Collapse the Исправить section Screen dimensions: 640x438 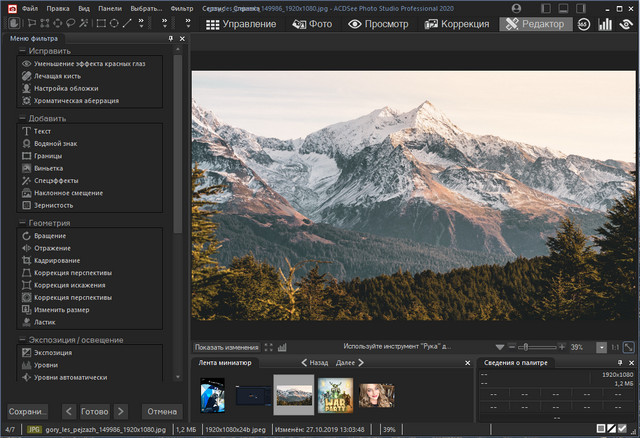[23, 50]
